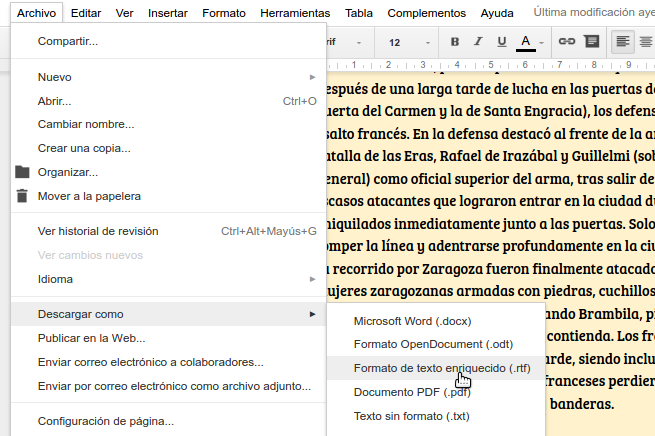Open the Insertar menu

pos(168,13)
